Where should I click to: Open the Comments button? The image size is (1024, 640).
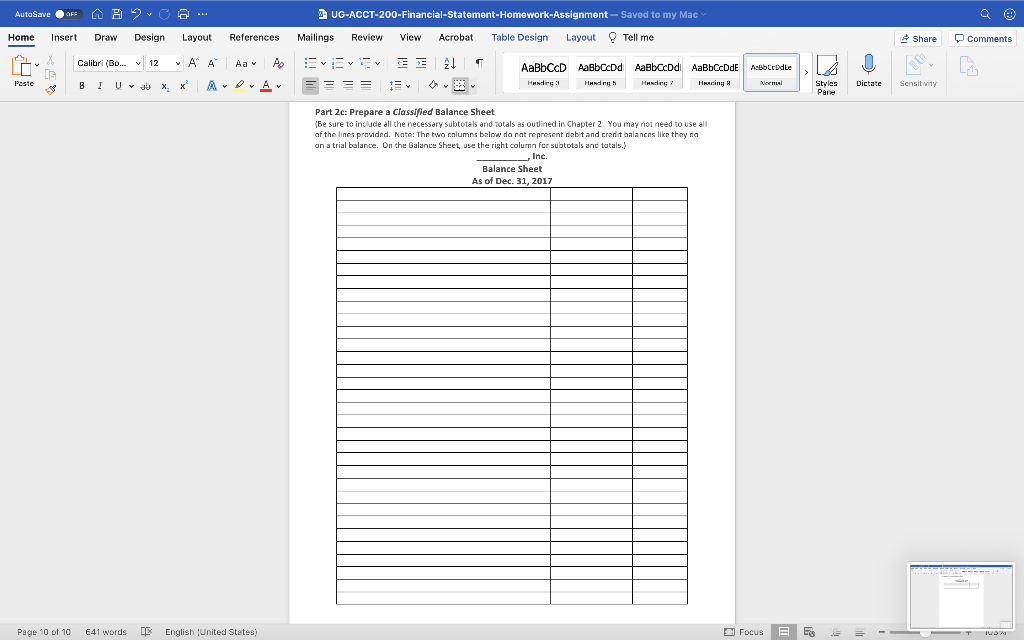[983, 39]
